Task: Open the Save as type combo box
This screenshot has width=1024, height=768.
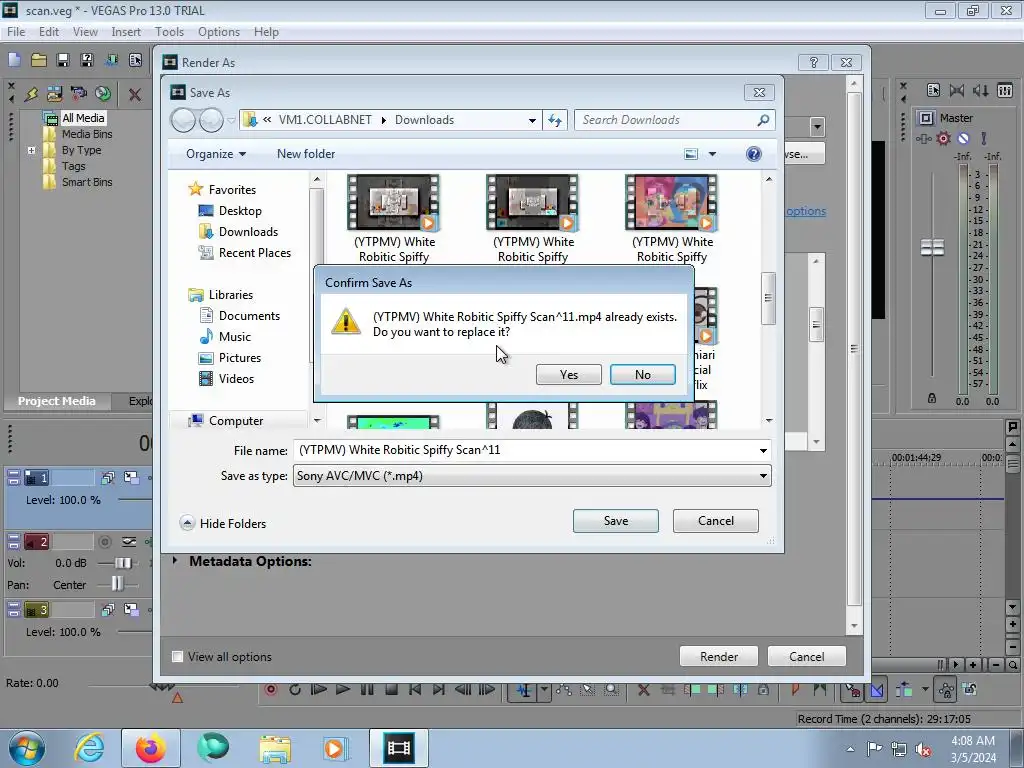Action: click(x=532, y=476)
